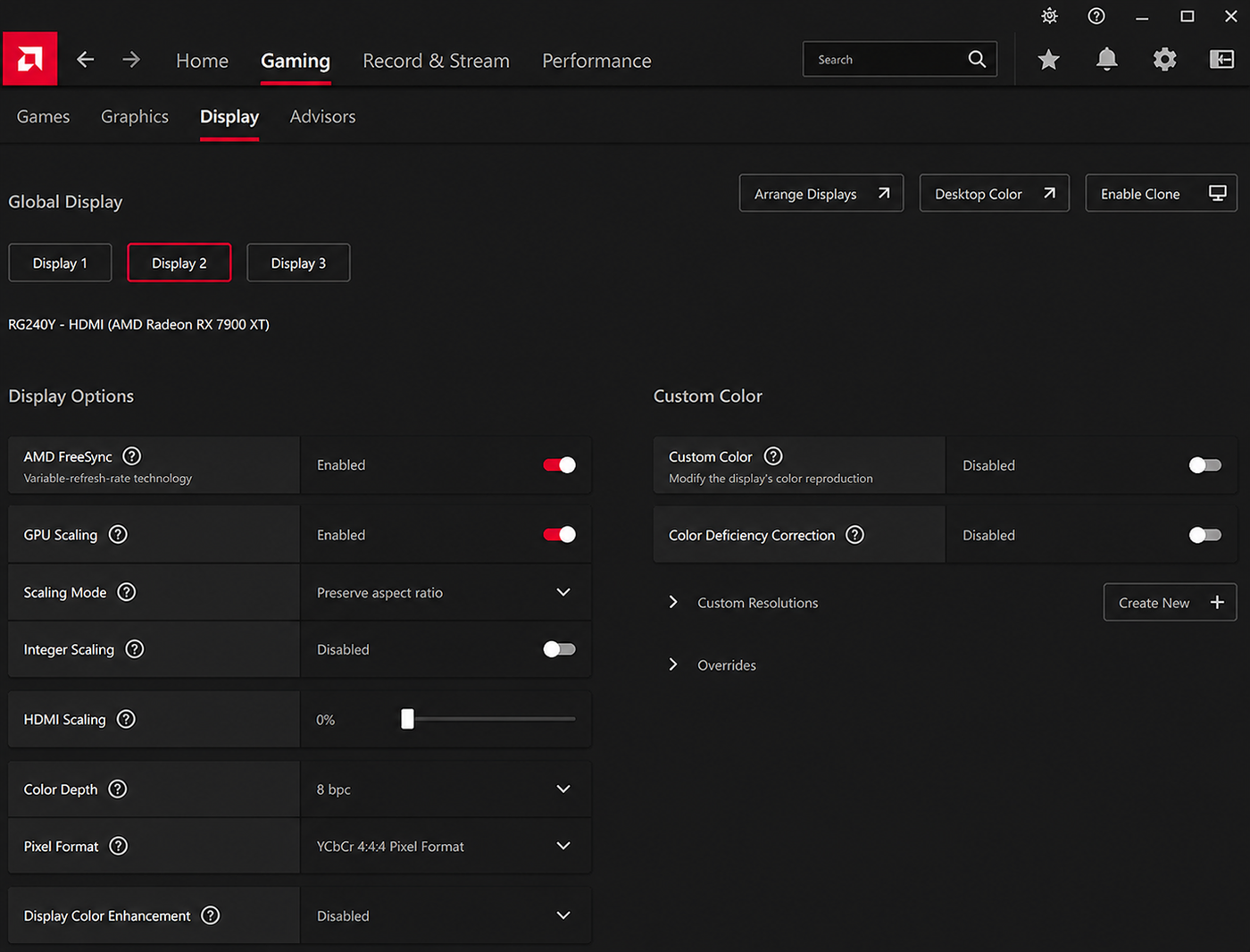
Task: Show Scaling Mode help icon
Action: click(127, 592)
